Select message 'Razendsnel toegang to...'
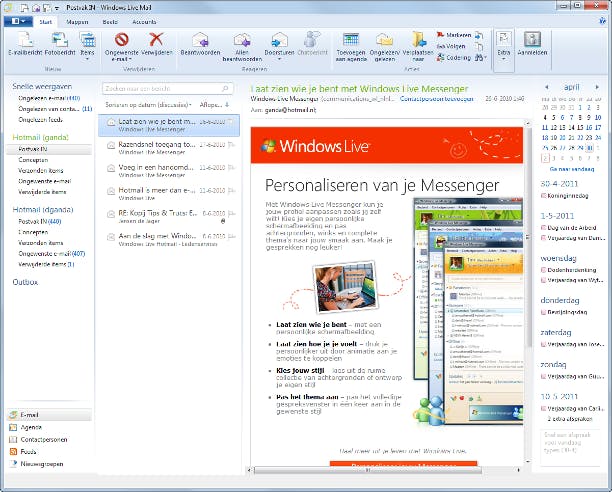This screenshot has height=492, width=612. tap(169, 148)
